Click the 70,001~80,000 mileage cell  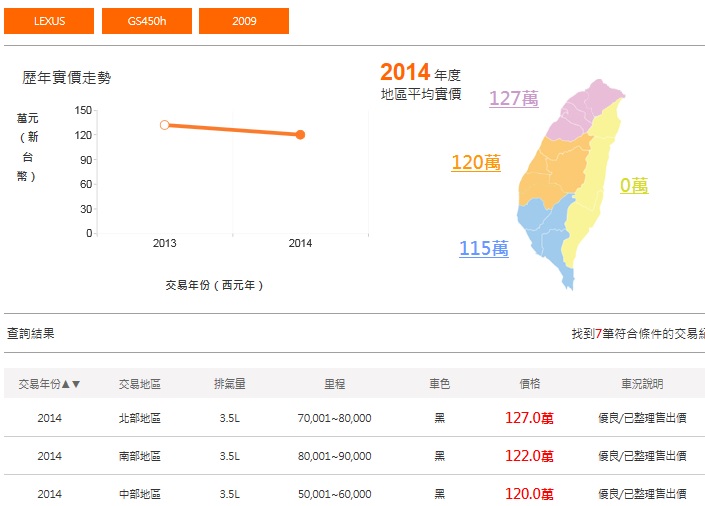(x=335, y=418)
